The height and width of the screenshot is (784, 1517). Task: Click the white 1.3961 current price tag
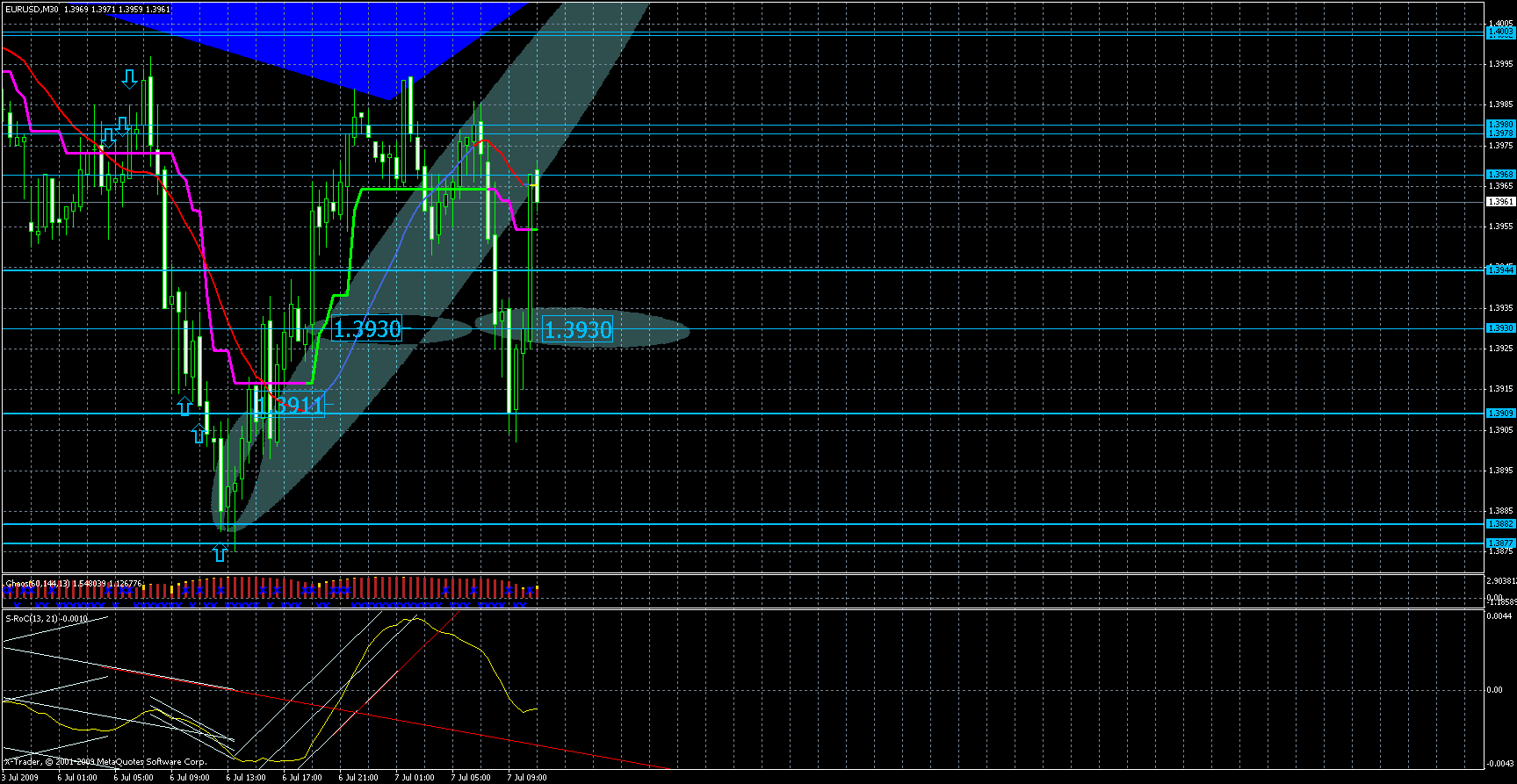[x=1499, y=202]
